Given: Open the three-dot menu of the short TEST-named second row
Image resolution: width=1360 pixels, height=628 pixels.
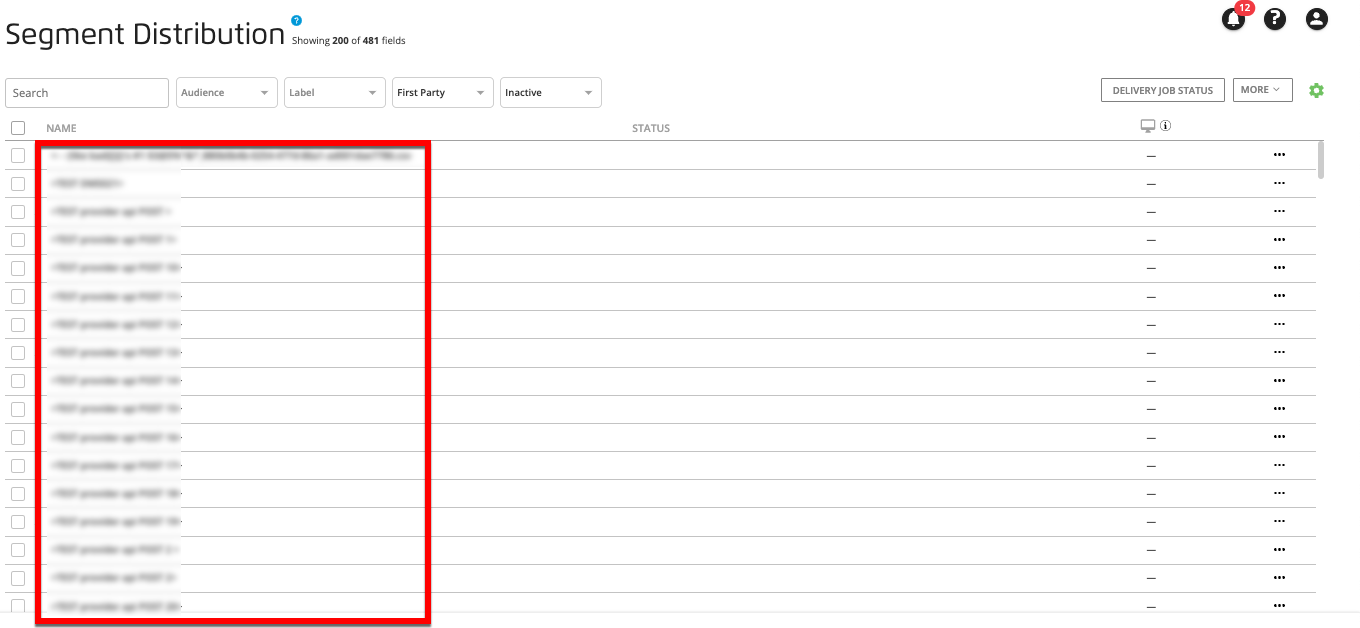Looking at the screenshot, I should click(1279, 183).
